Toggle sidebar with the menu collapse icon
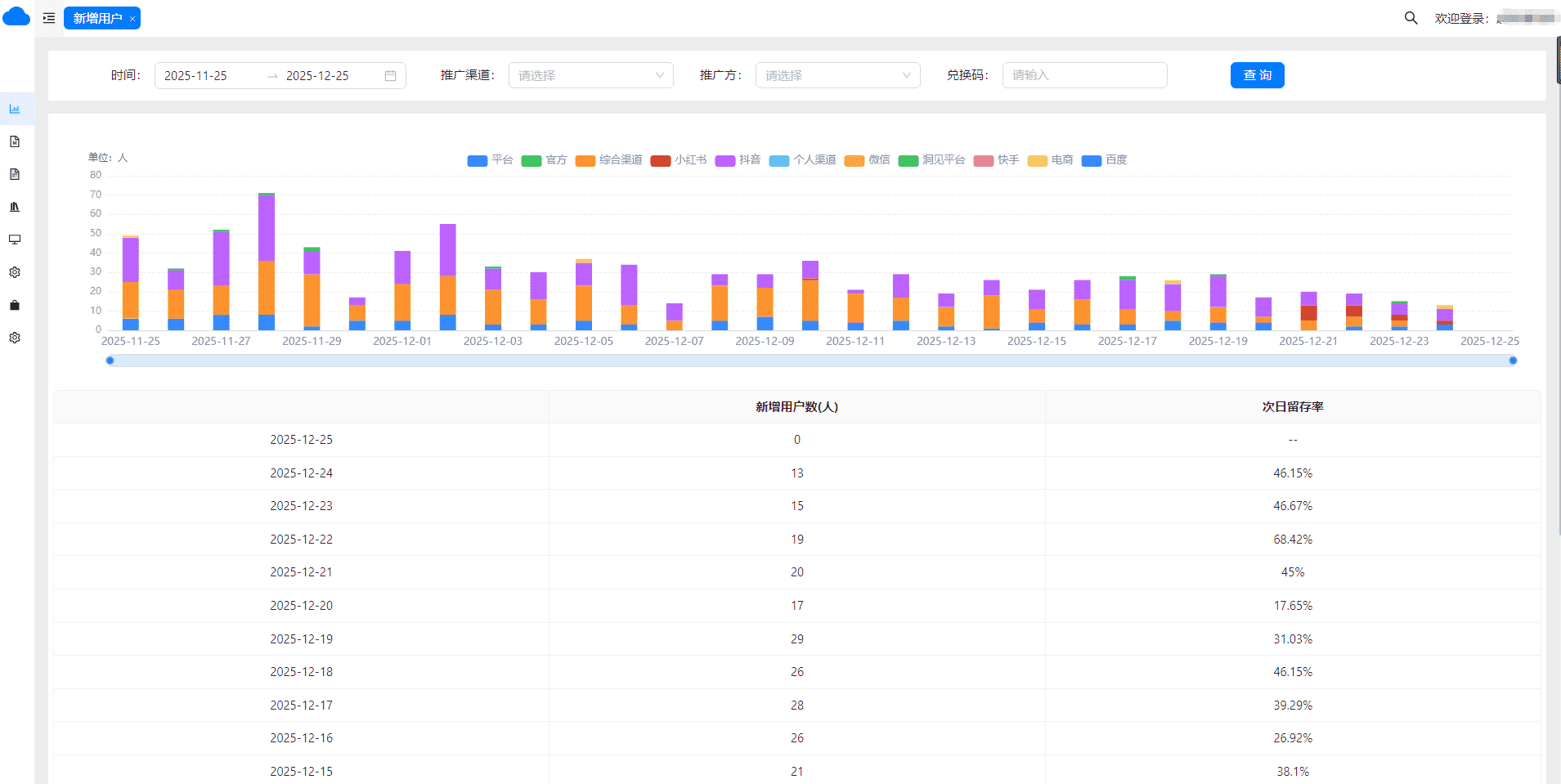This screenshot has height=784, width=1561. coord(49,18)
